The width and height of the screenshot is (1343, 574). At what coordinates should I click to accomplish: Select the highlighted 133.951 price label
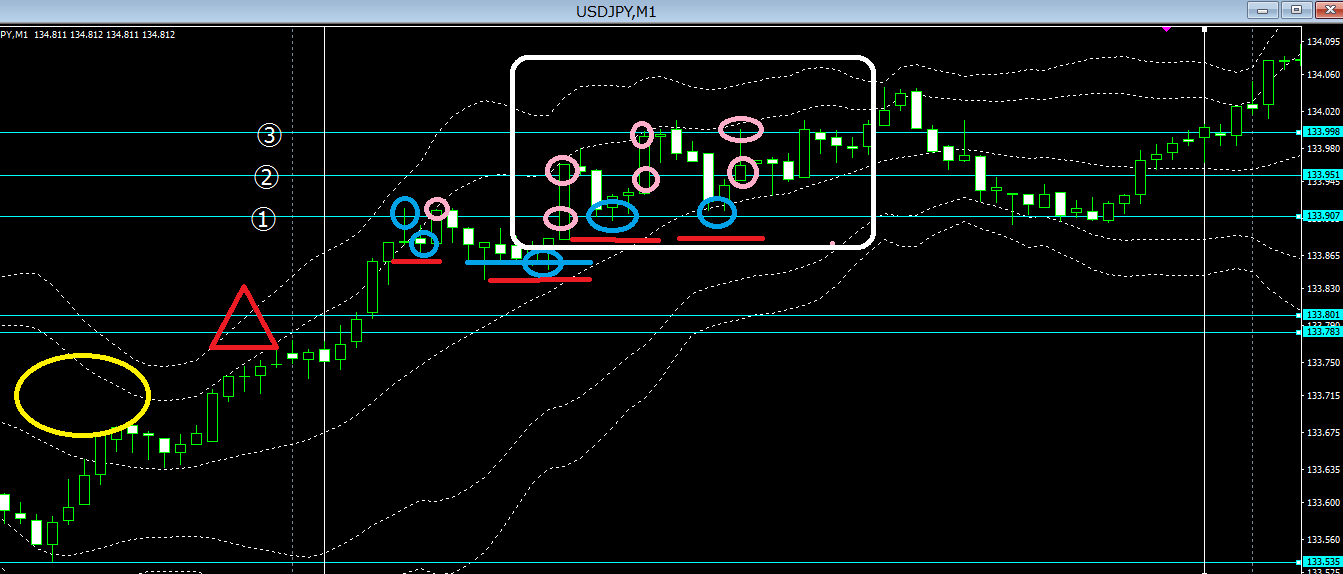tap(1324, 174)
